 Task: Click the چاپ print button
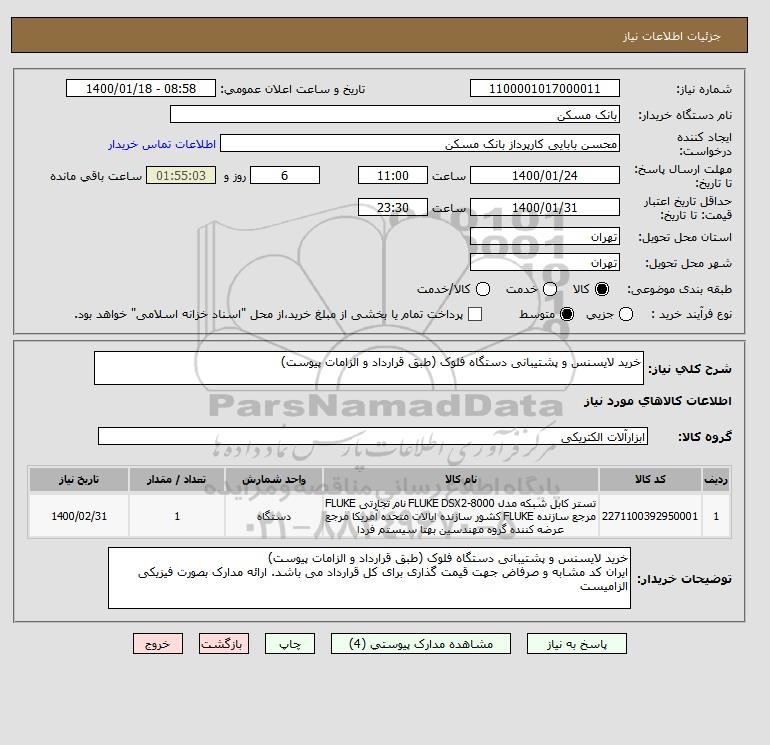(x=290, y=644)
